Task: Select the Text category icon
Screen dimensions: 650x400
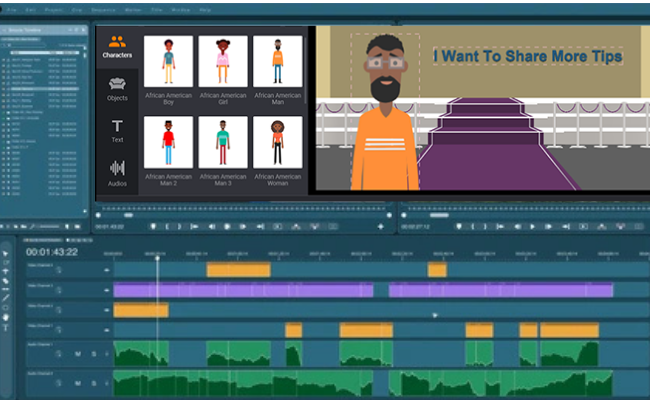Action: pos(117,132)
